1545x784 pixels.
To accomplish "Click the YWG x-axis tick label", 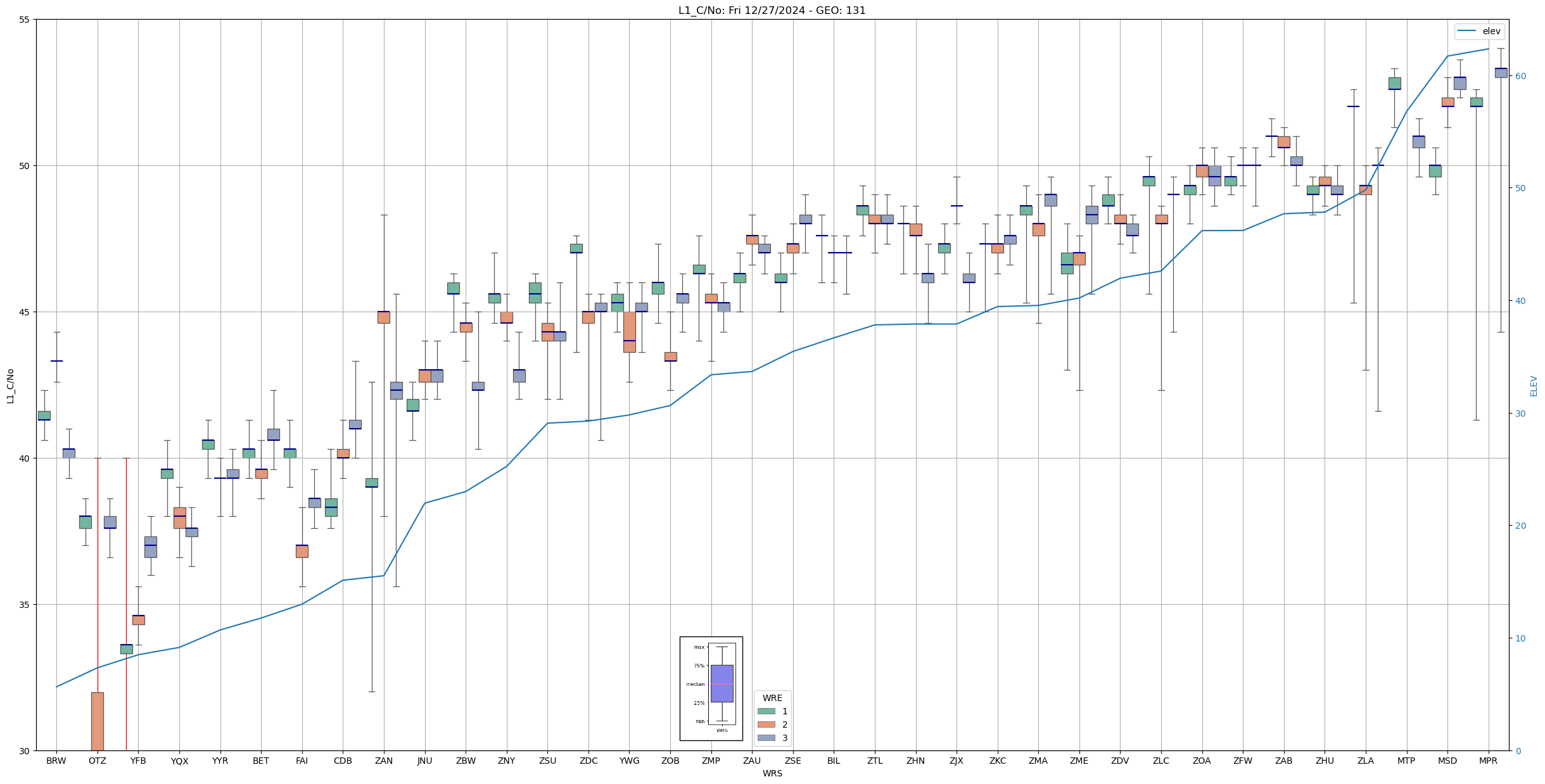I will click(629, 761).
